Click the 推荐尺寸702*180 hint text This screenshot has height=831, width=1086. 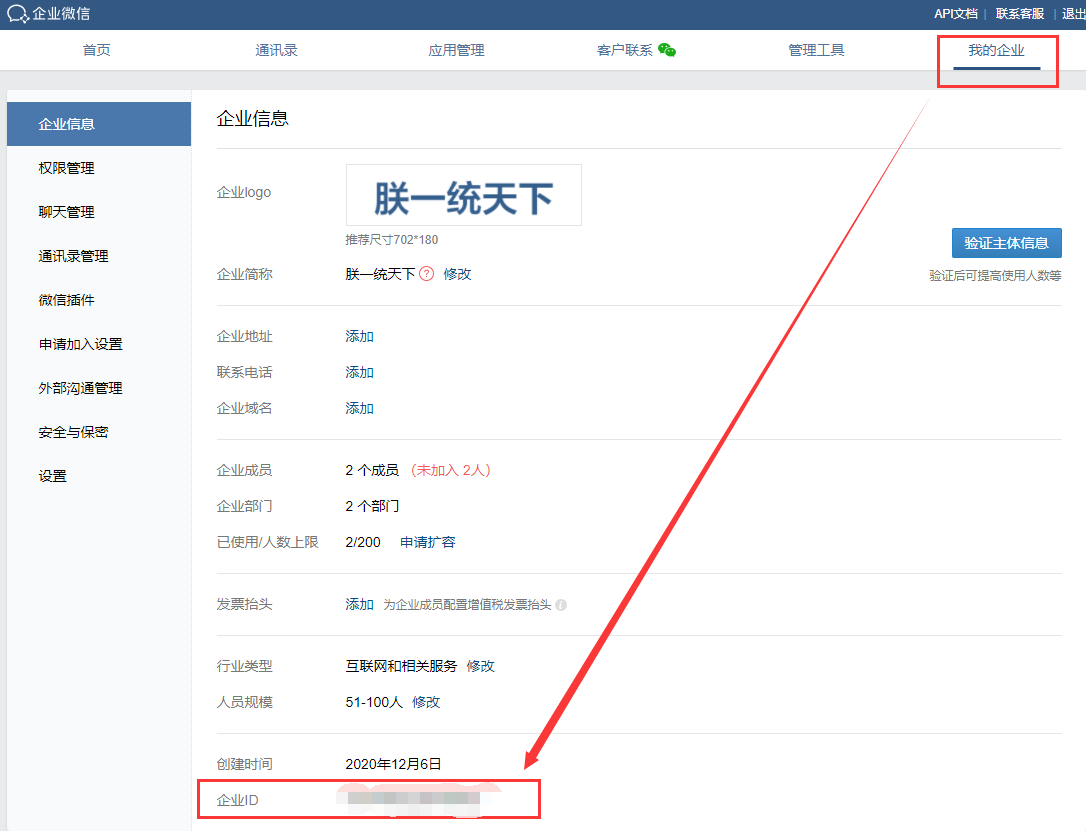point(392,240)
